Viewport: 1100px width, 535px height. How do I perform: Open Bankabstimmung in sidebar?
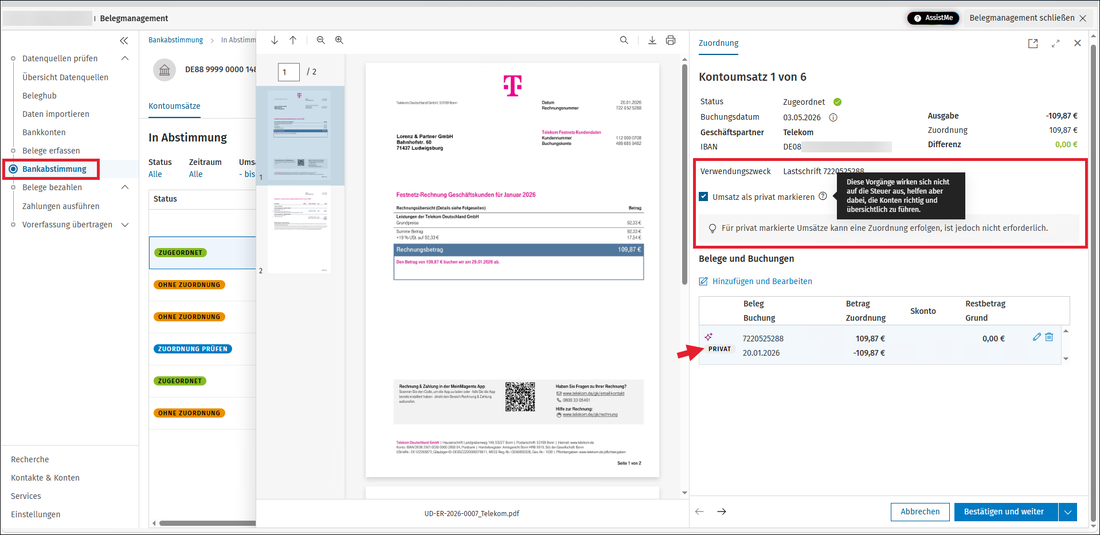(x=54, y=169)
